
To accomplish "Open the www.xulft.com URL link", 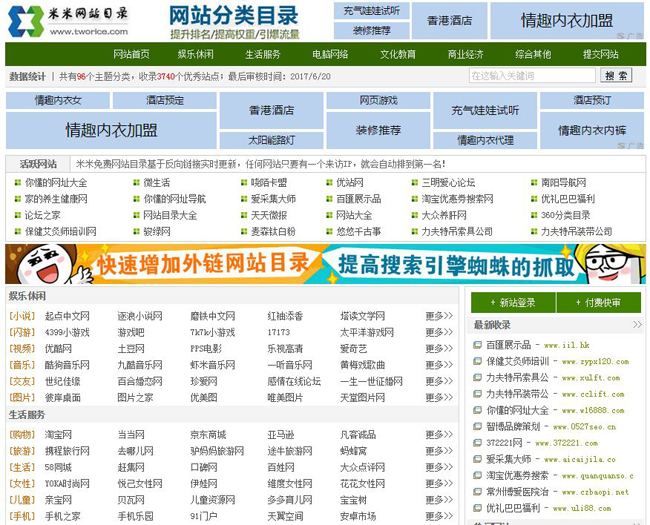I will [x=591, y=378].
